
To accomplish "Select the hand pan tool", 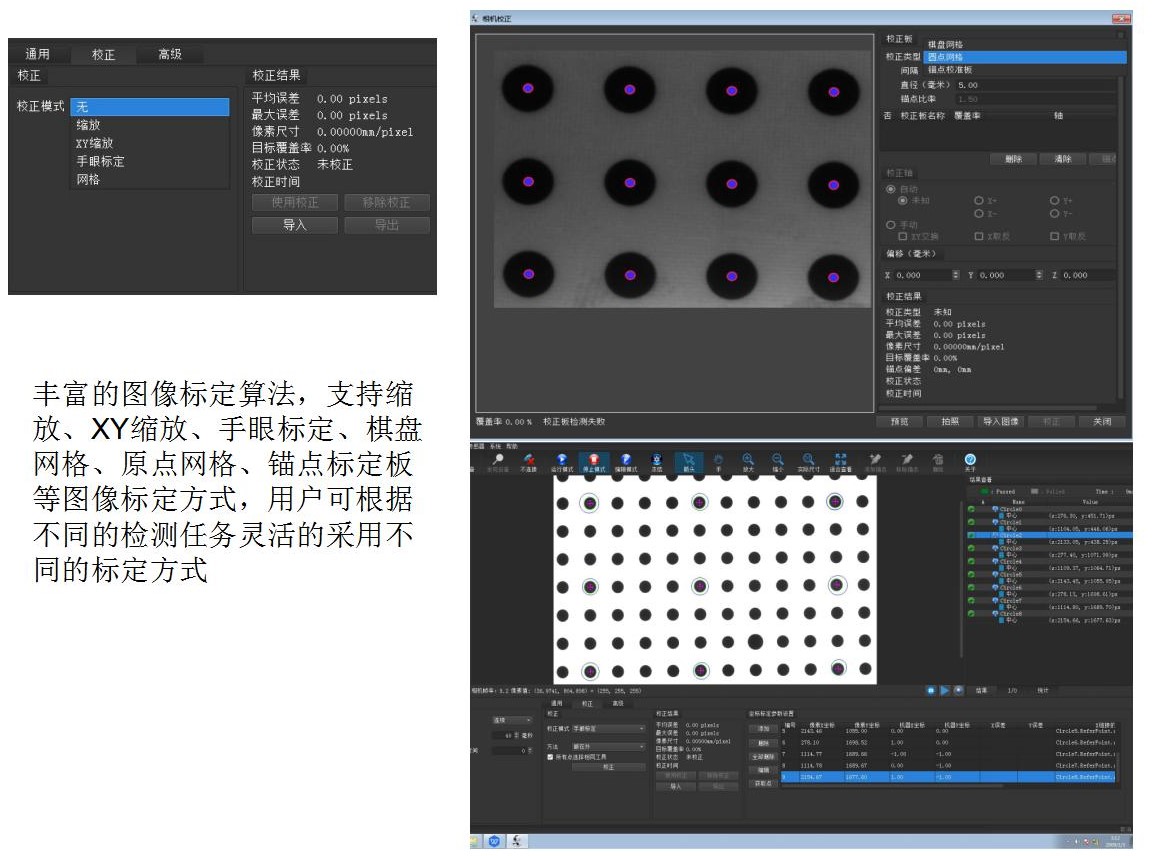I will pyautogui.click(x=718, y=460).
